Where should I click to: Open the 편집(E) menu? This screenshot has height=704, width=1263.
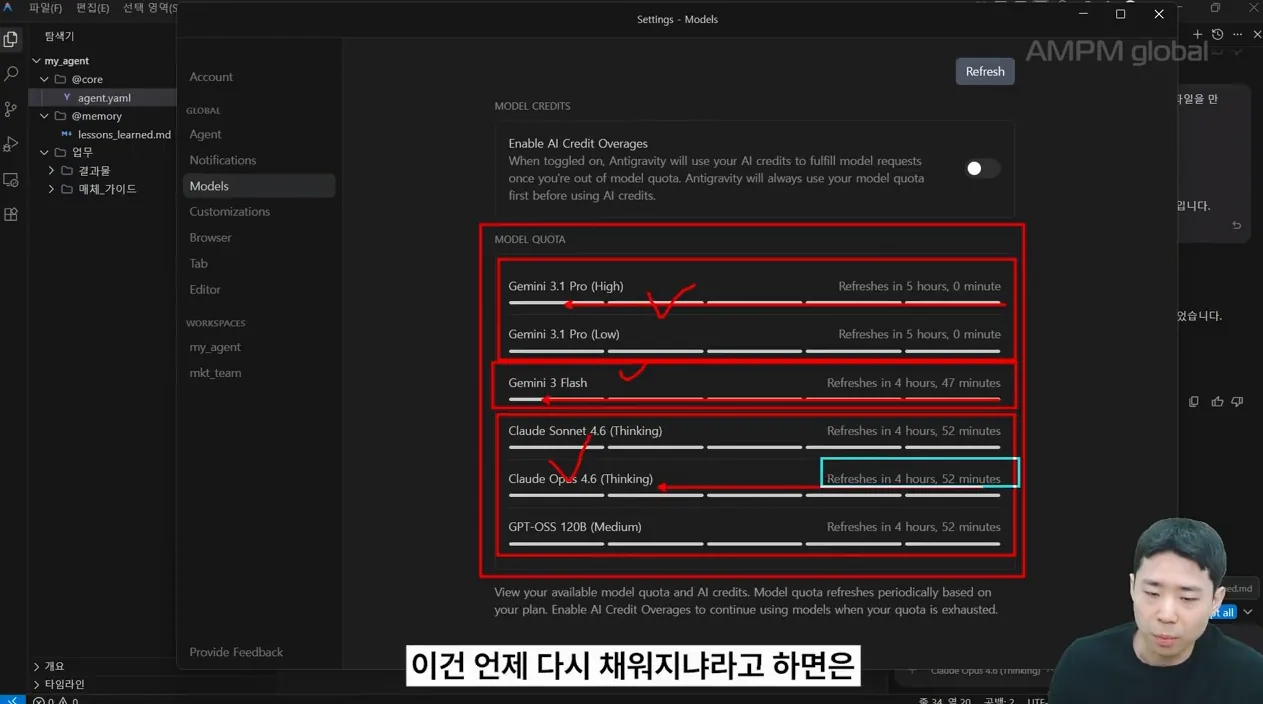pyautogui.click(x=93, y=8)
